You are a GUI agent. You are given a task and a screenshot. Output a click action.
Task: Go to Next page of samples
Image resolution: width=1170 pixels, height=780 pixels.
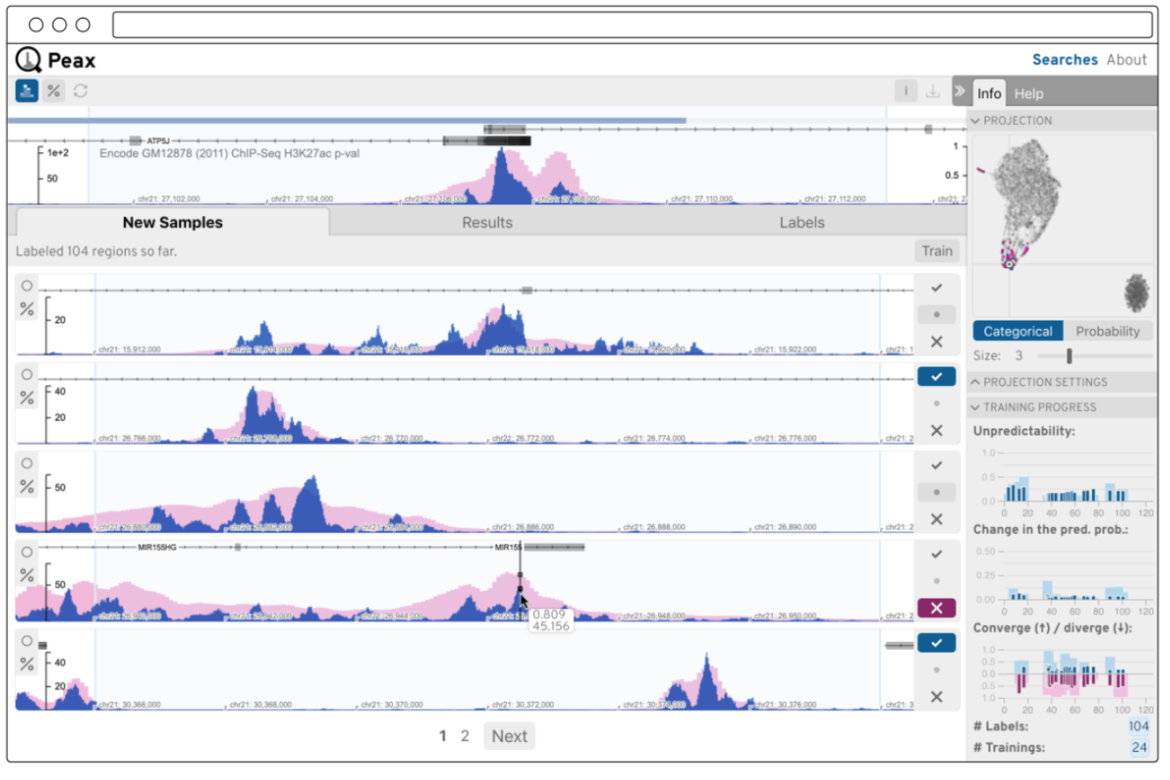(x=509, y=736)
